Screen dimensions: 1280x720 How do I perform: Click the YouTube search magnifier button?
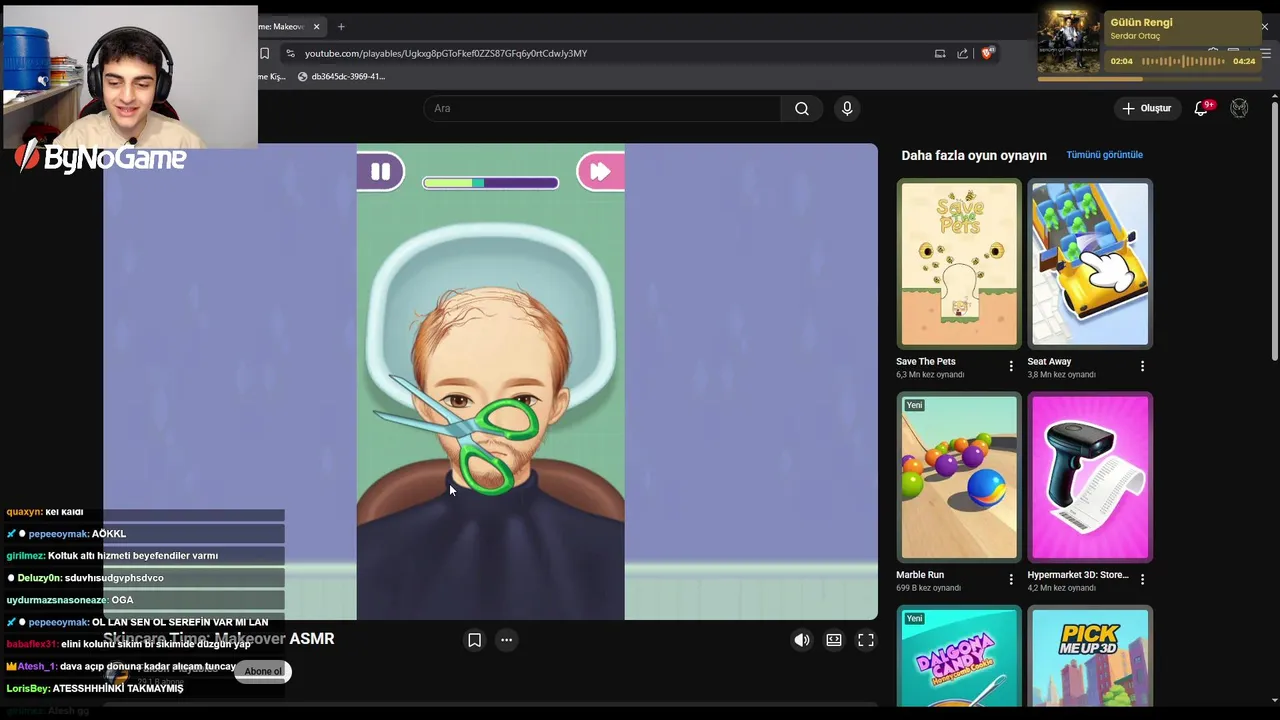click(802, 108)
